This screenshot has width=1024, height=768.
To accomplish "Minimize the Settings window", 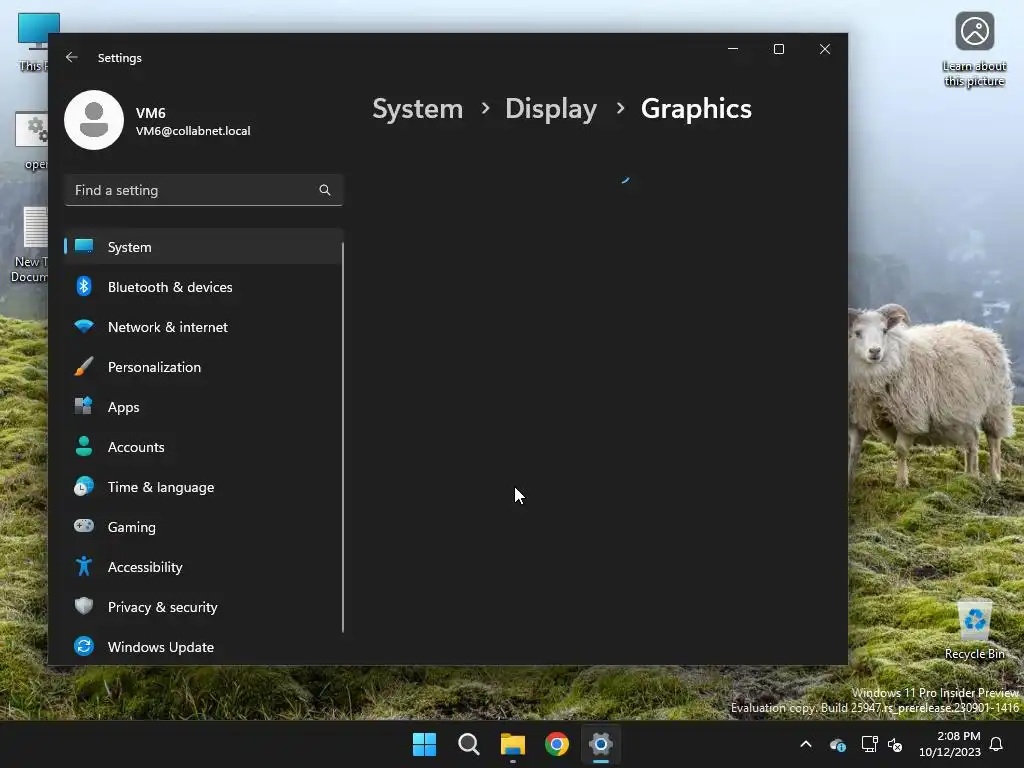I will pyautogui.click(x=733, y=49).
